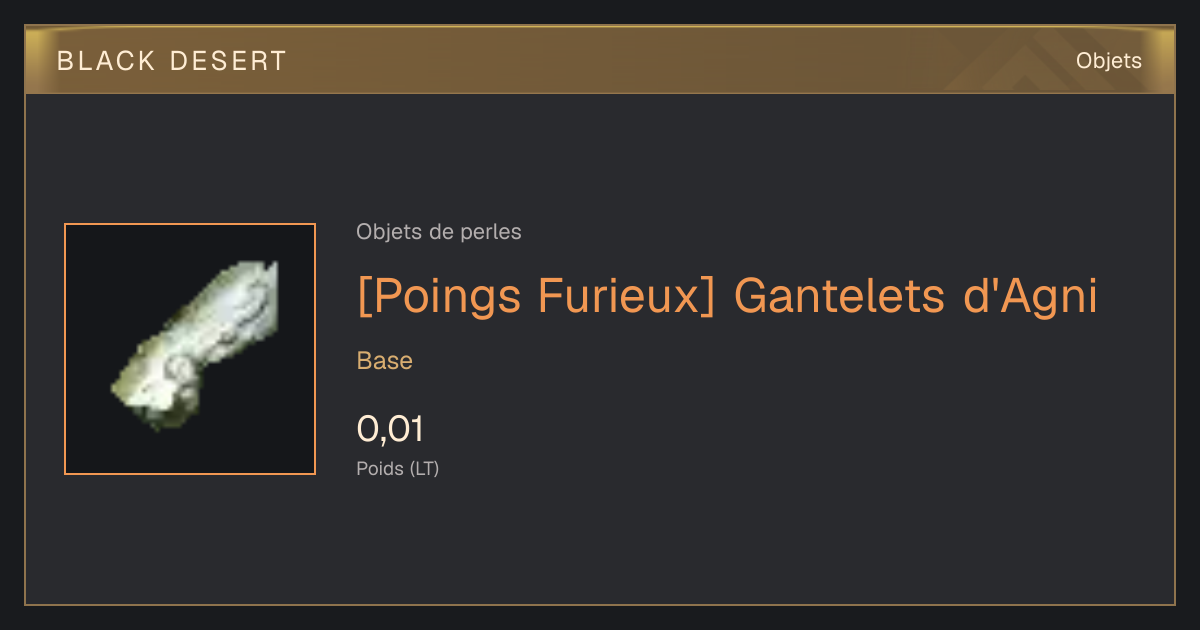This screenshot has width=1200, height=630.
Task: Select the Objets de perles category label
Action: click(439, 232)
